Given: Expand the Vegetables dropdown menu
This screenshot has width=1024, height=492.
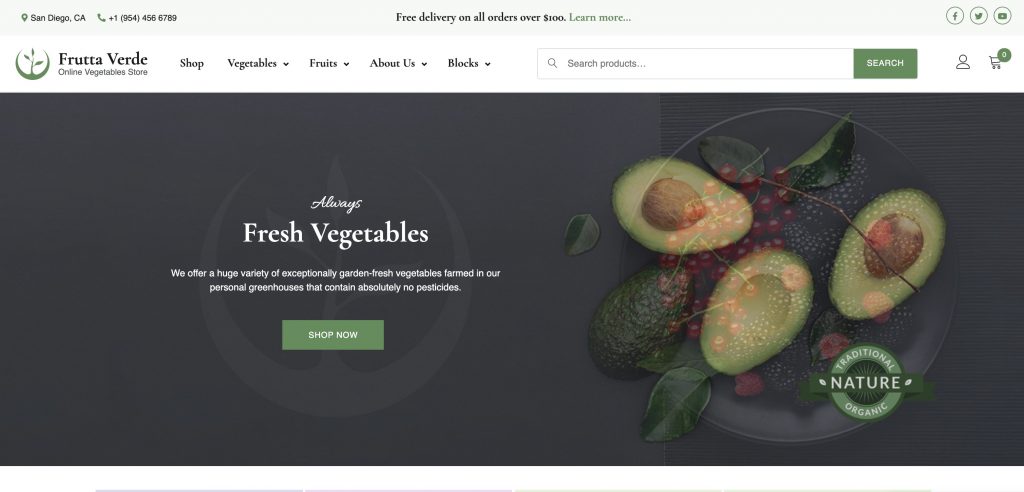Looking at the screenshot, I should click(258, 63).
